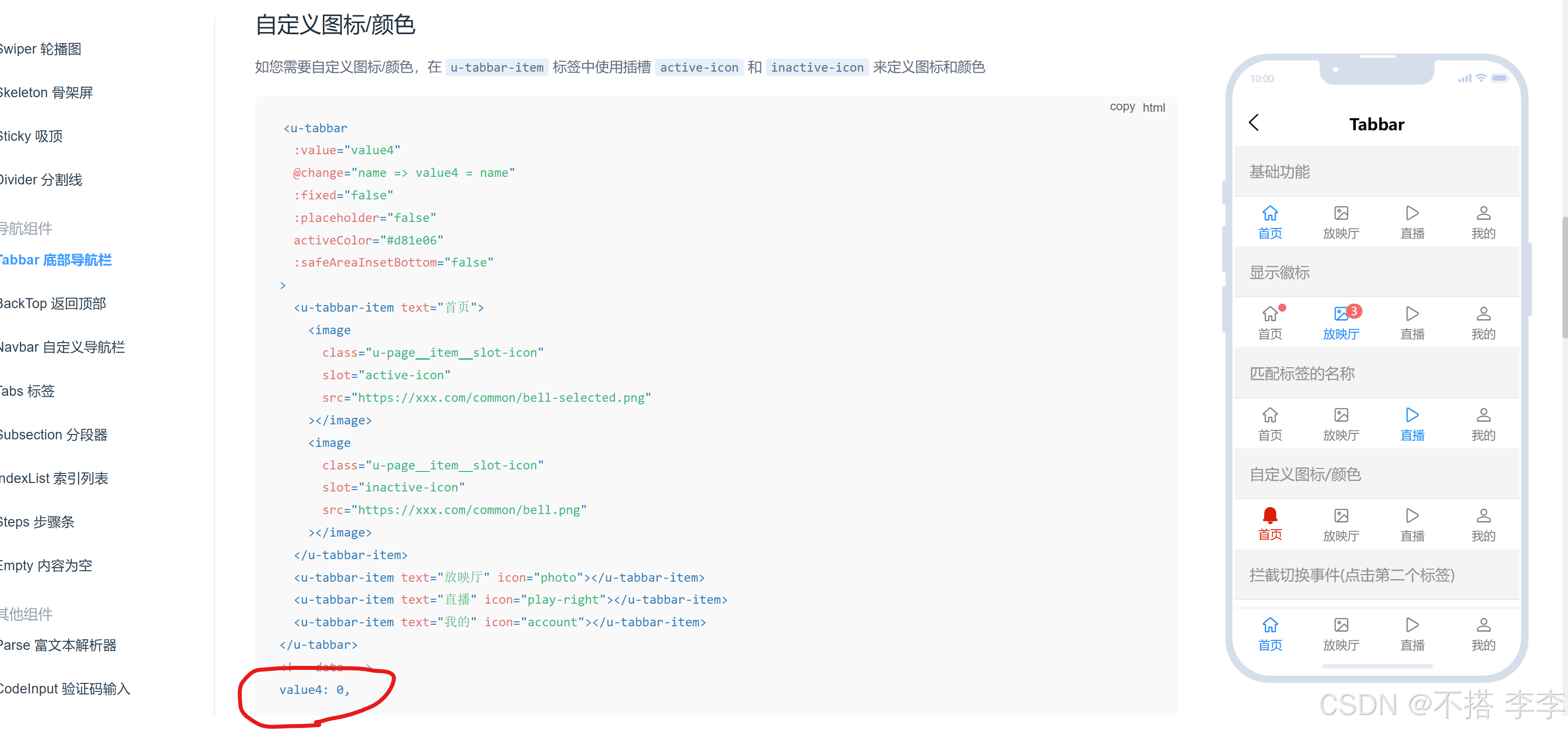Open the BackTop 返回顶部 documentation link
The width and height of the screenshot is (1568, 731).
point(53,303)
